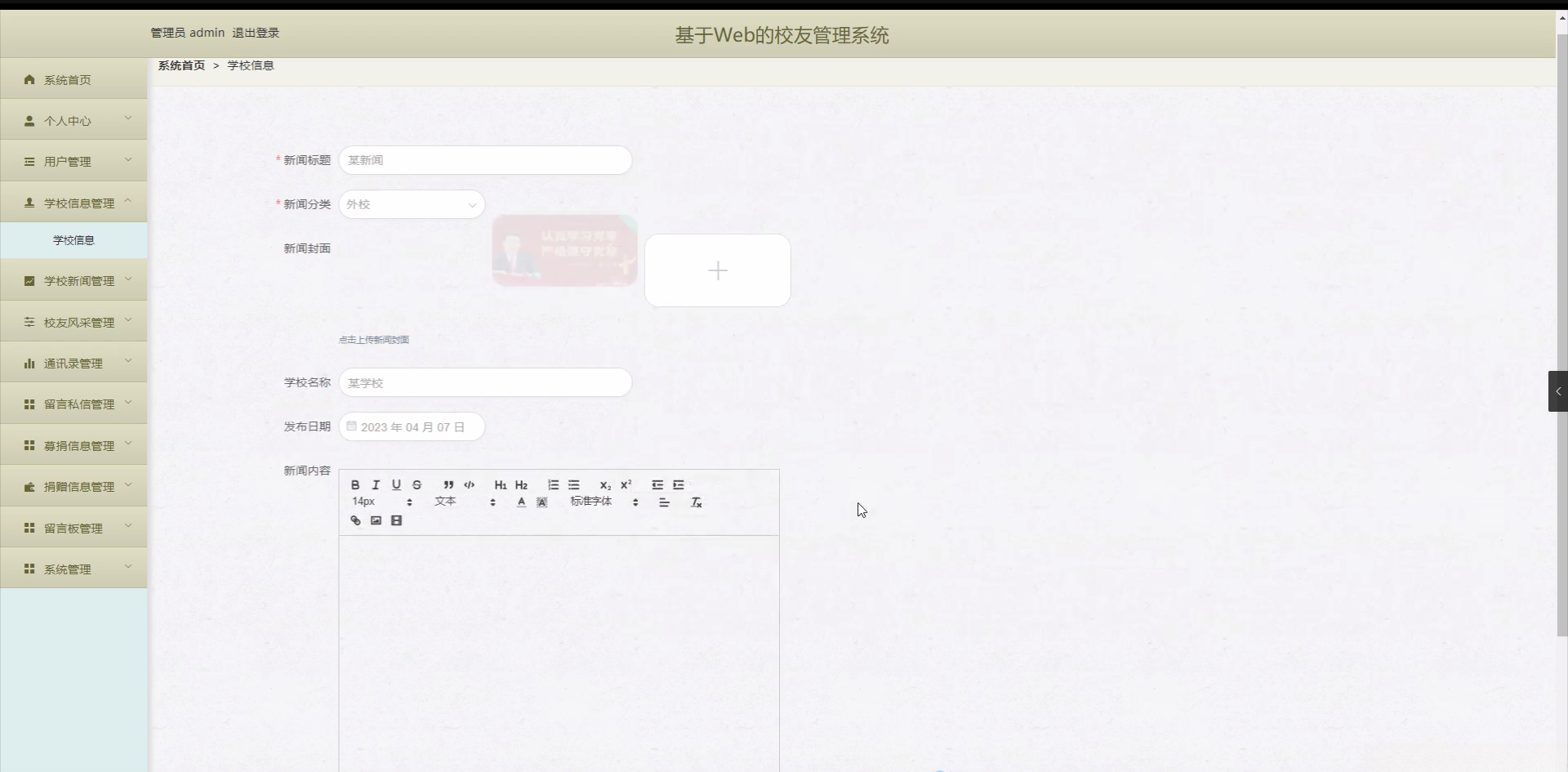Click the person icon beside 个人中心

point(29,120)
